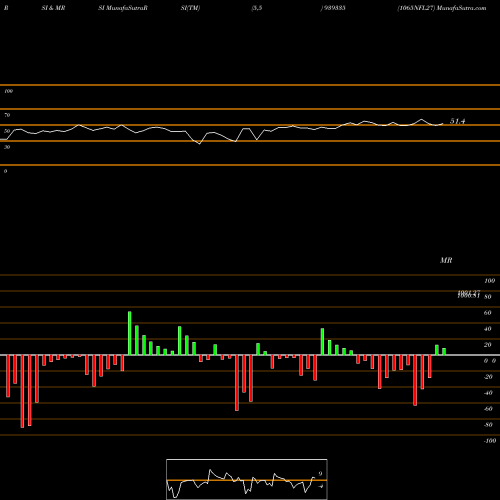Click the MR axis label 20
This screenshot has height=500, width=500.
488,345
